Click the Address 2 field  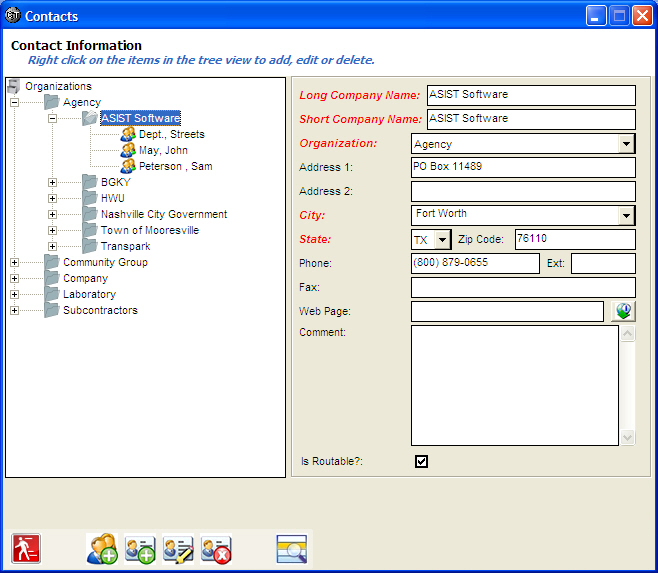(523, 191)
